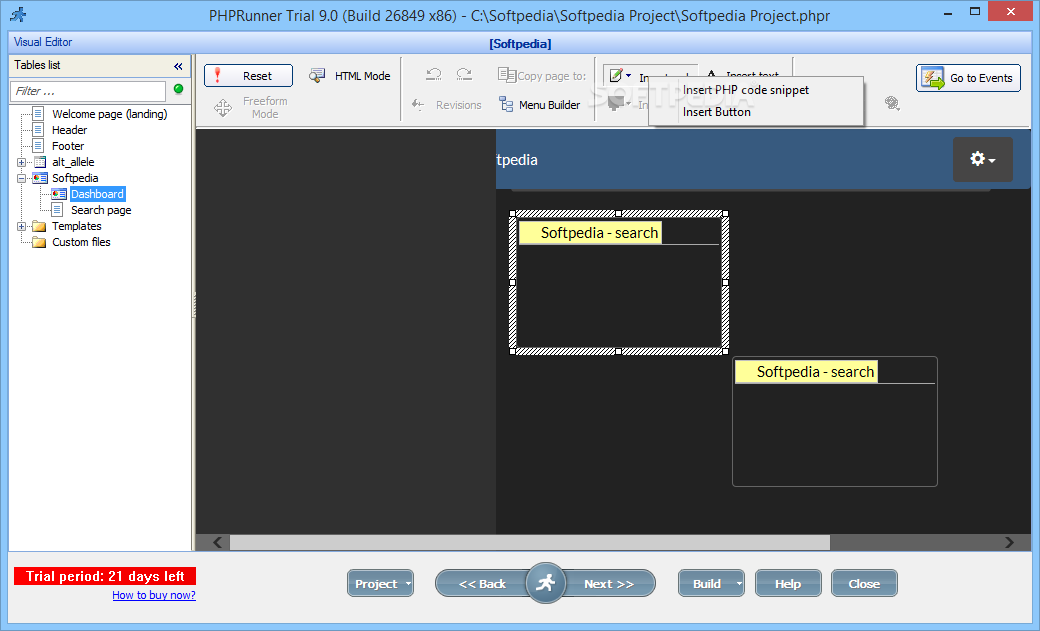Click the scroll left arrow
The image size is (1040, 631).
click(x=217, y=542)
